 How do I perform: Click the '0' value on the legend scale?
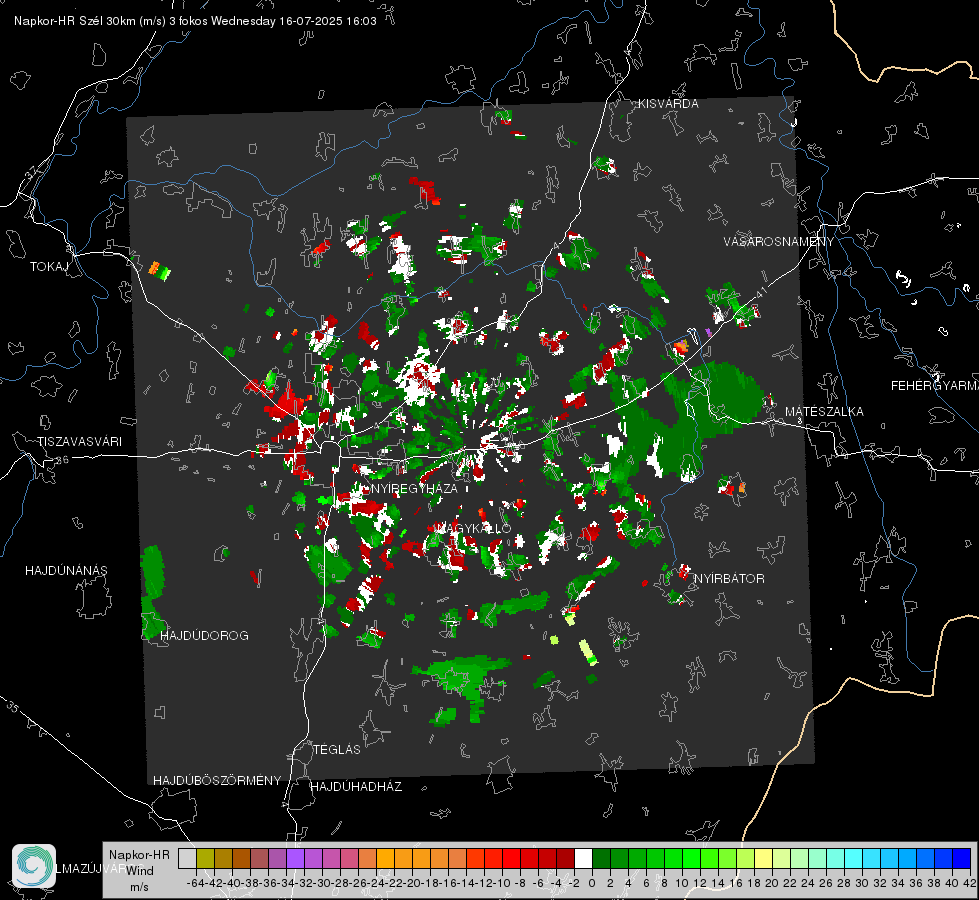pyautogui.click(x=592, y=883)
